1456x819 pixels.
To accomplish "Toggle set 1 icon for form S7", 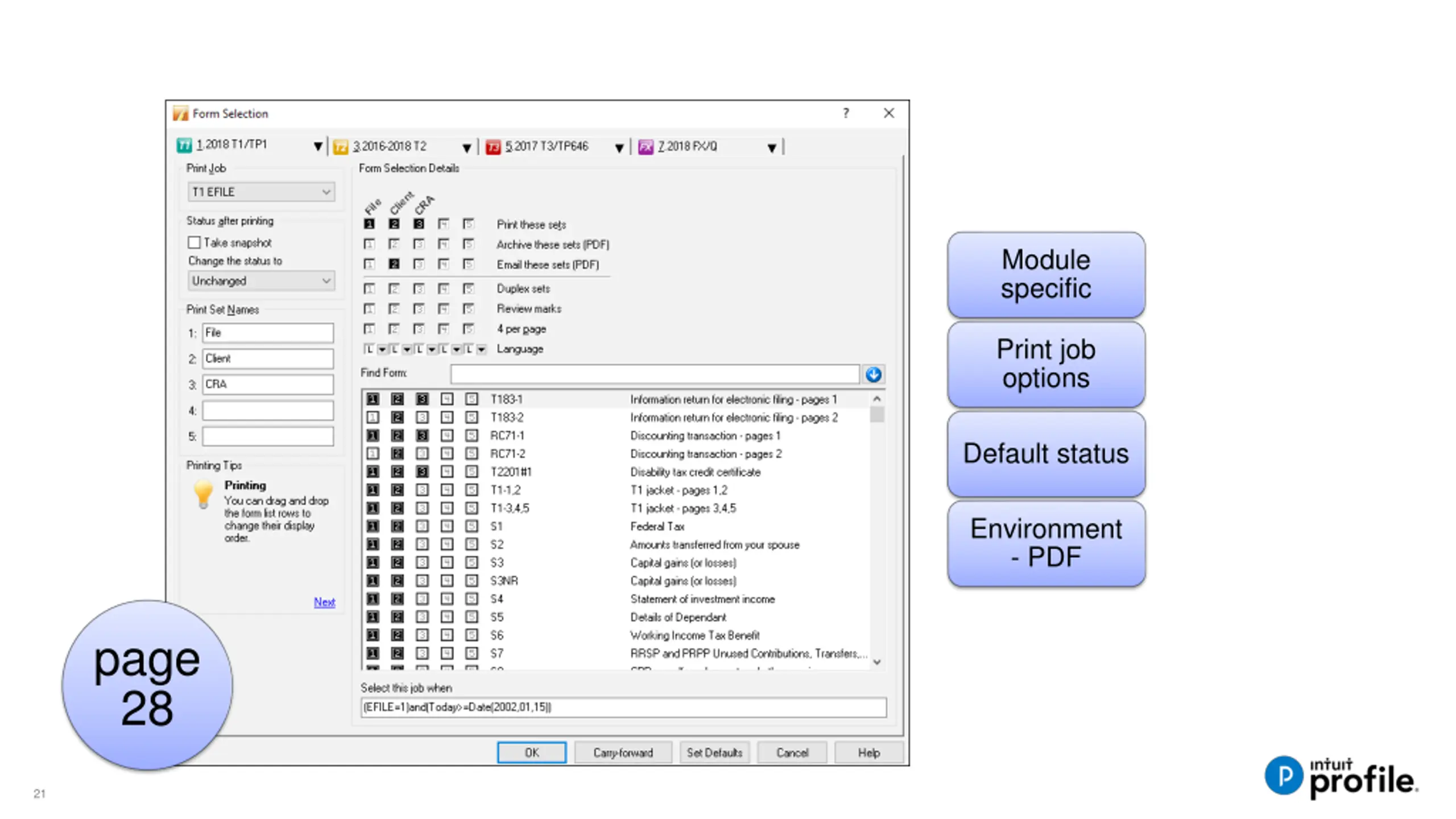I will click(x=373, y=653).
